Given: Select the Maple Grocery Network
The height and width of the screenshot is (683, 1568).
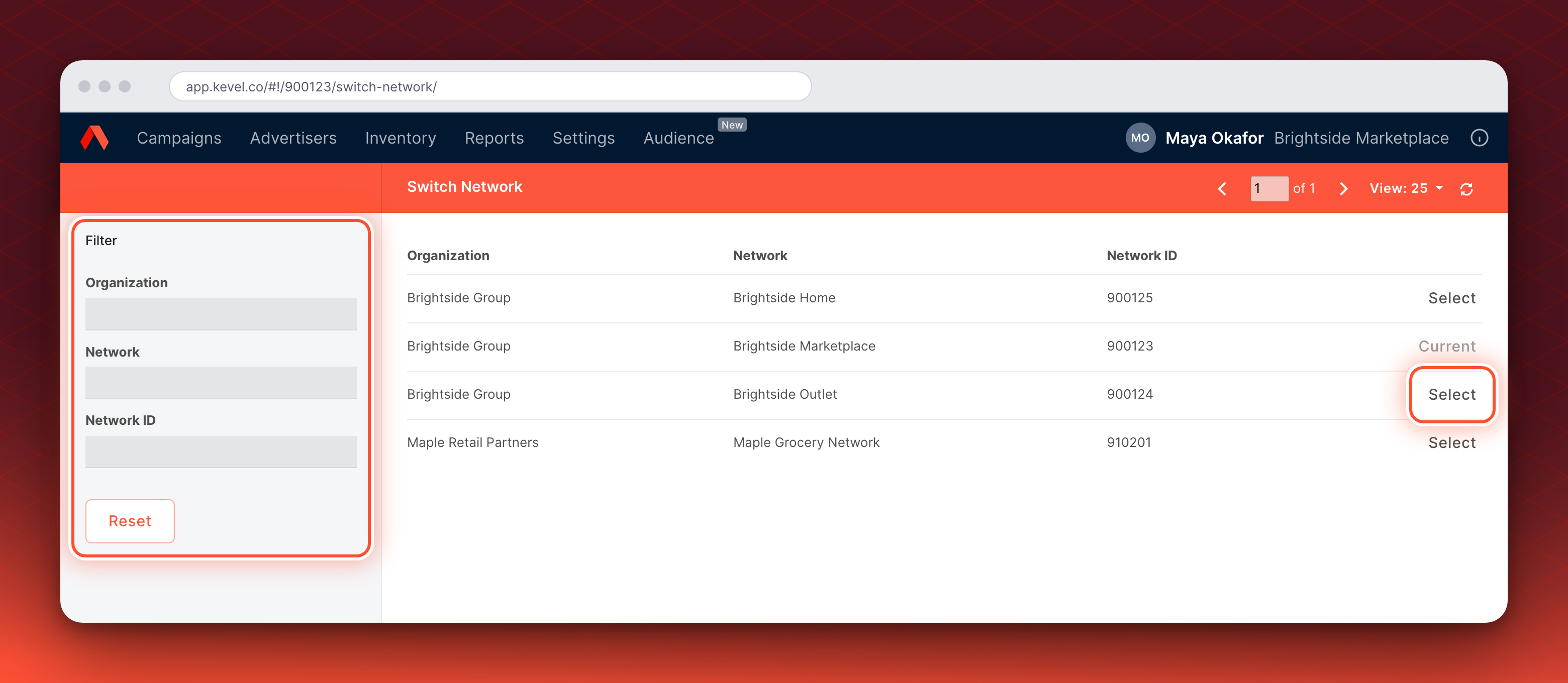Looking at the screenshot, I should click(x=1452, y=443).
